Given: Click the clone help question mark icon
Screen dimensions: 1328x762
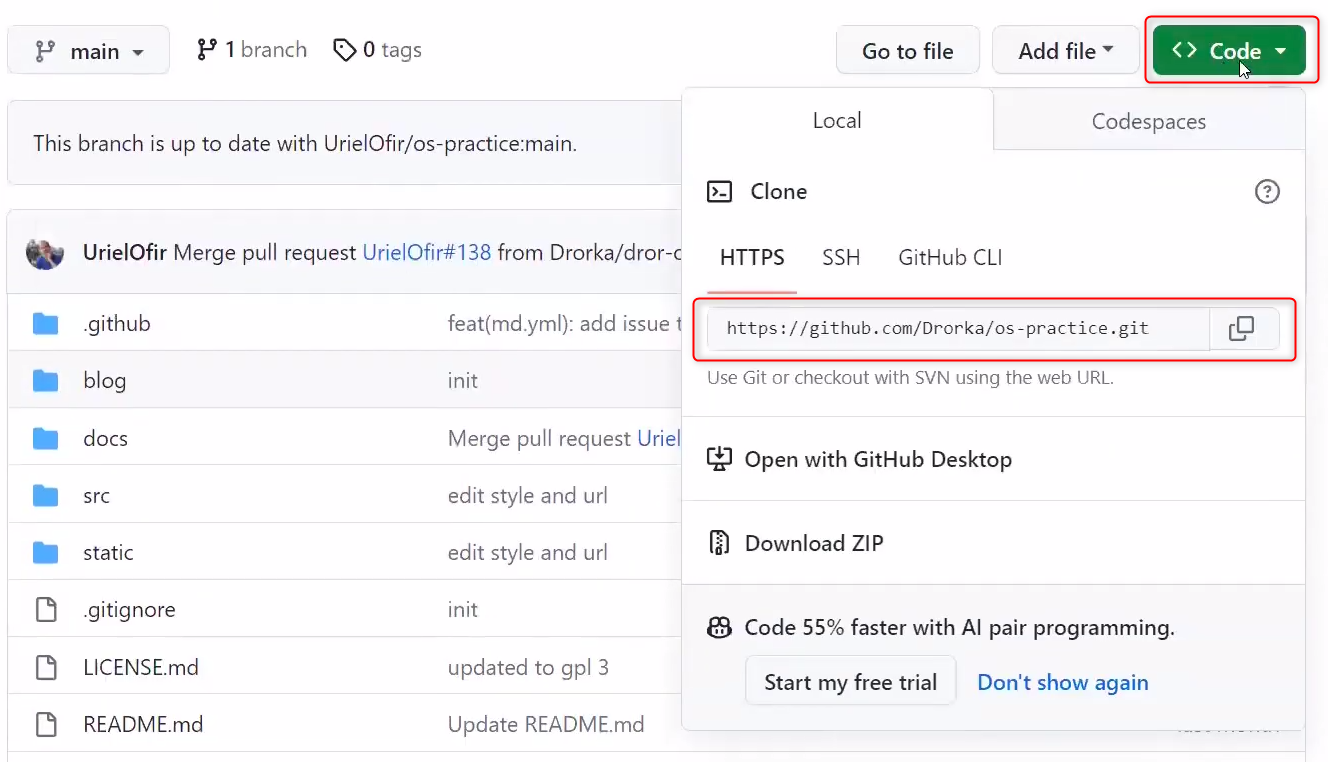Looking at the screenshot, I should click(x=1267, y=192).
